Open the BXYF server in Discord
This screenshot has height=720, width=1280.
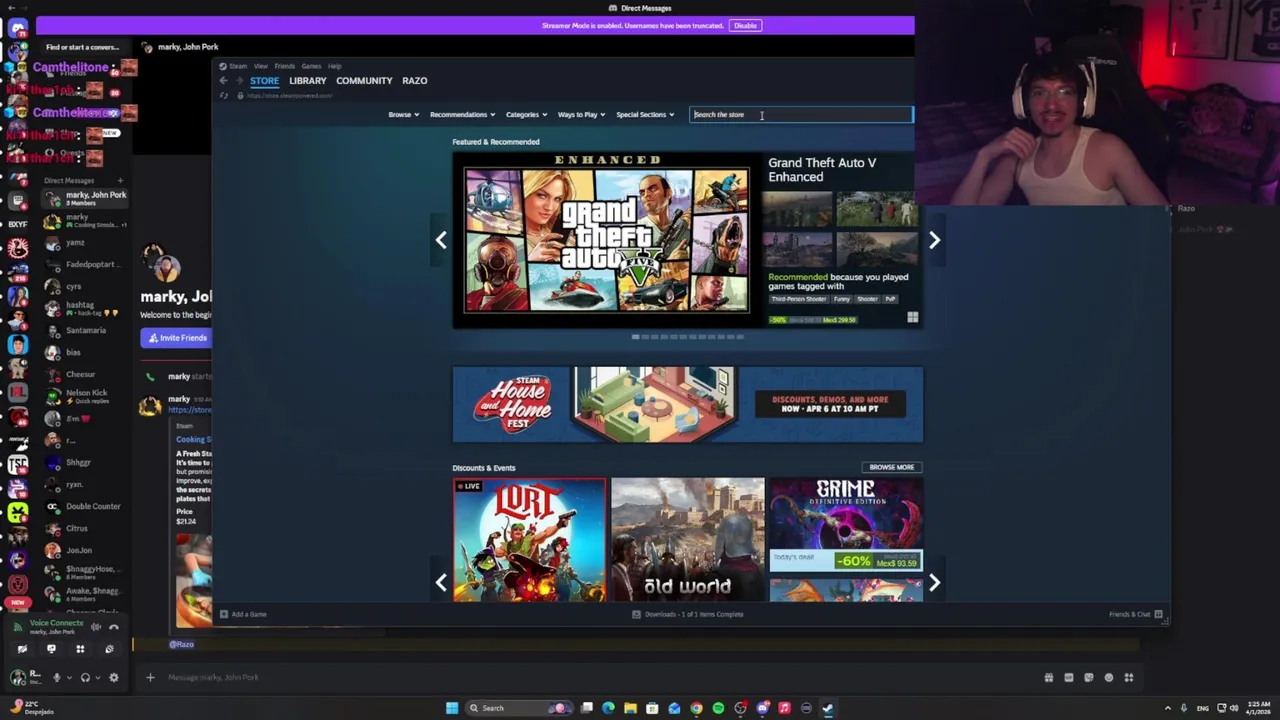click(17, 224)
